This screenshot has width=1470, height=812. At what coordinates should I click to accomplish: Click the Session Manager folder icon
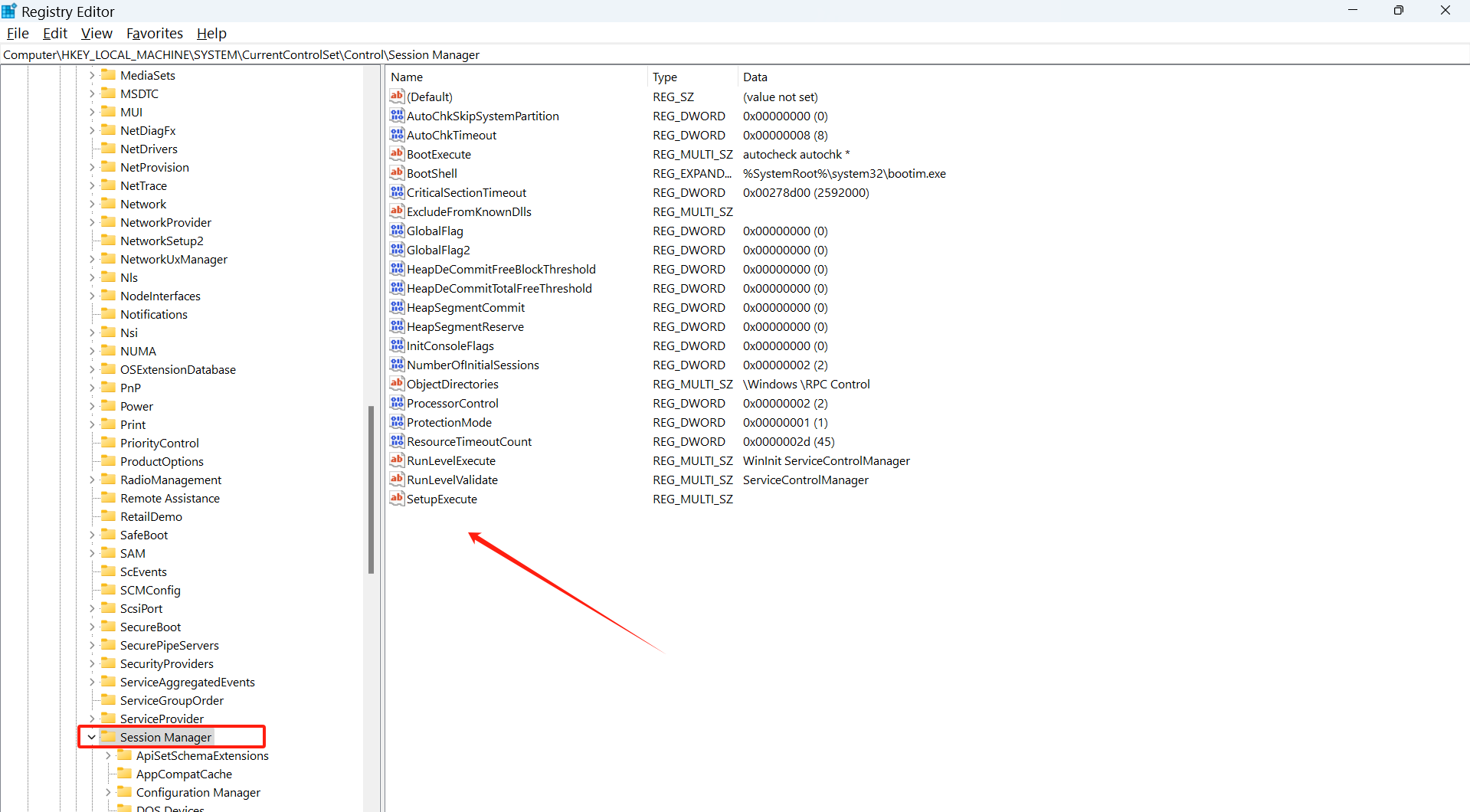click(108, 736)
